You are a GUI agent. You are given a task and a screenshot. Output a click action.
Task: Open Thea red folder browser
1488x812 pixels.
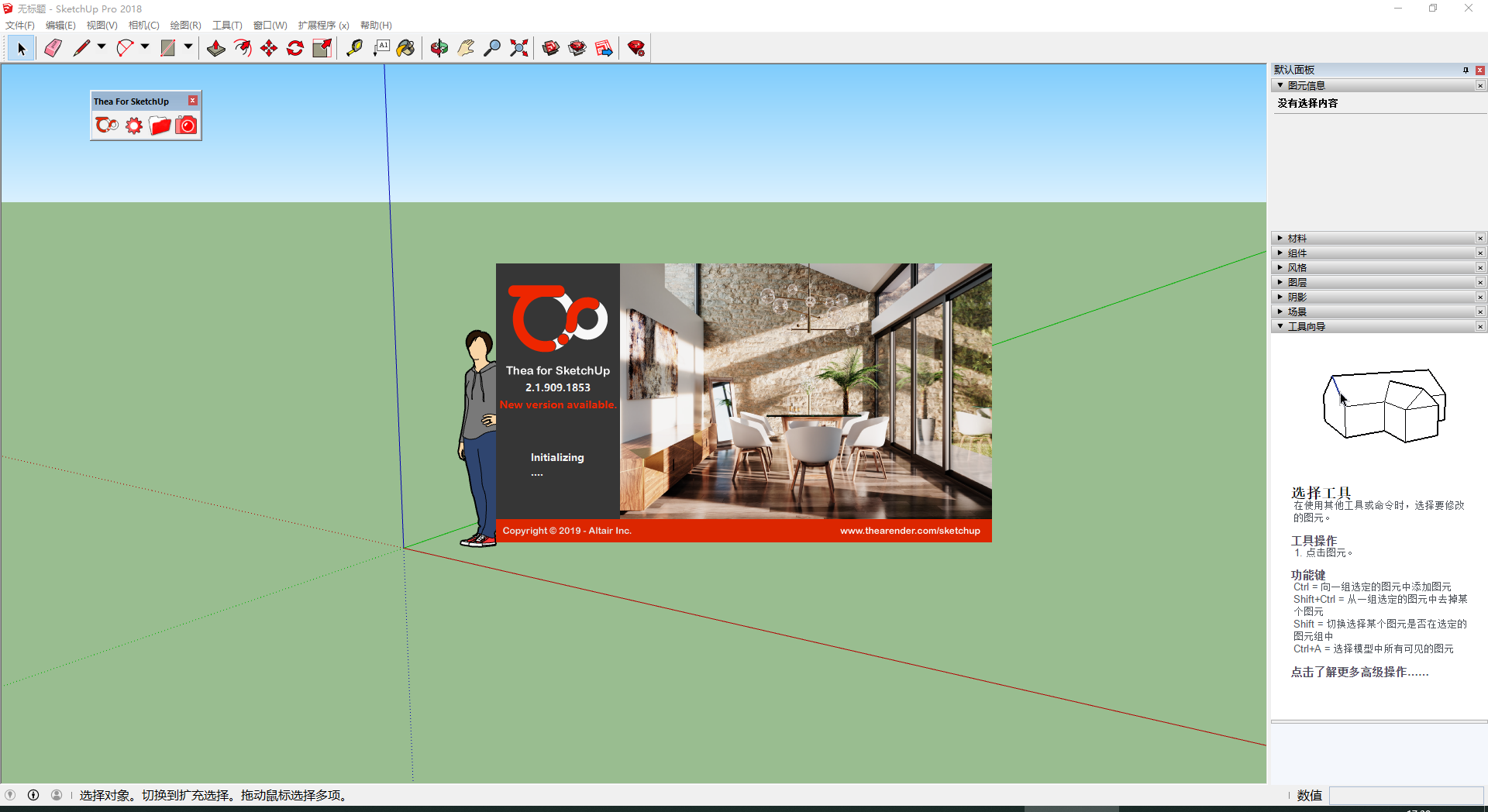(160, 126)
